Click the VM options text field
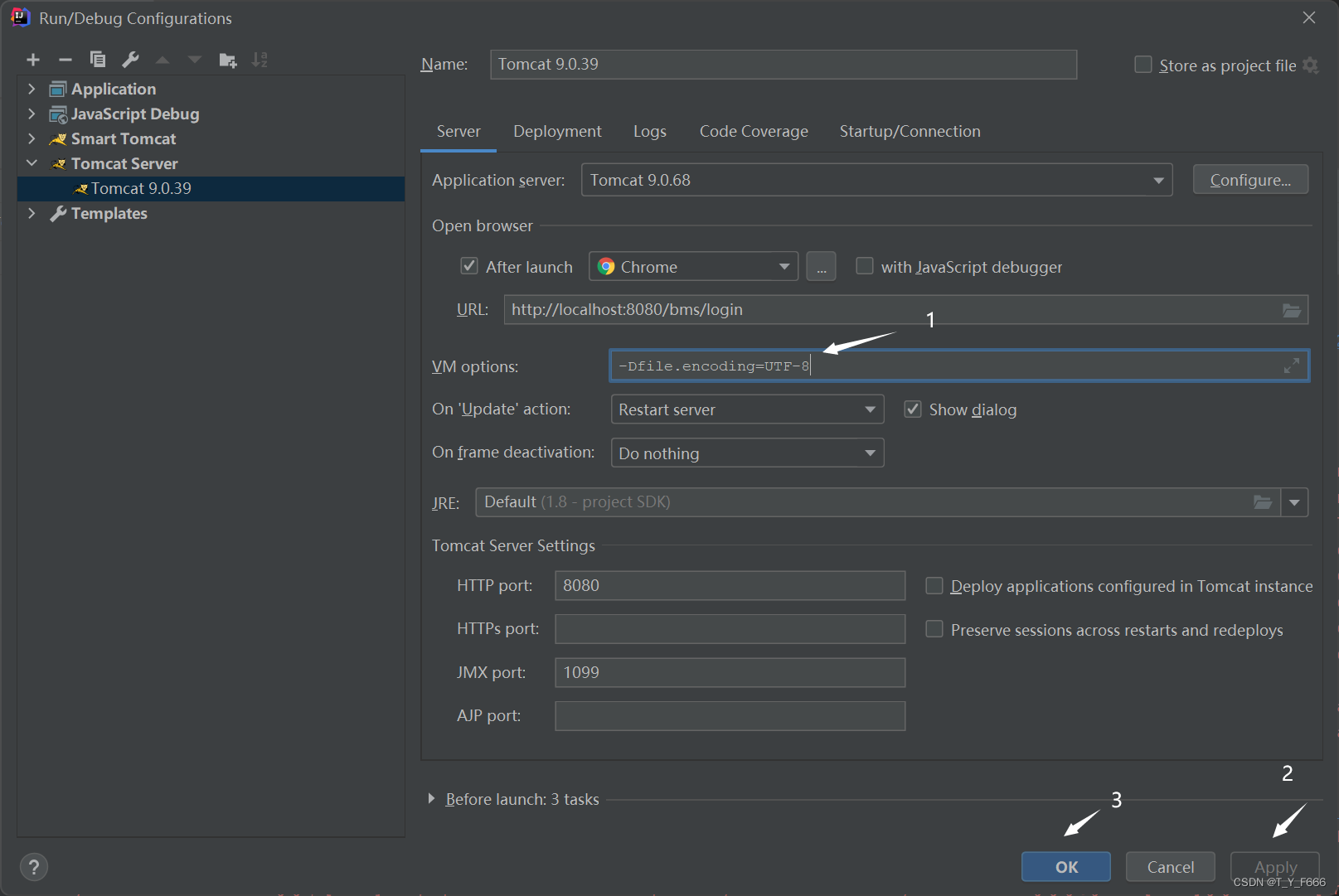 click(x=959, y=366)
